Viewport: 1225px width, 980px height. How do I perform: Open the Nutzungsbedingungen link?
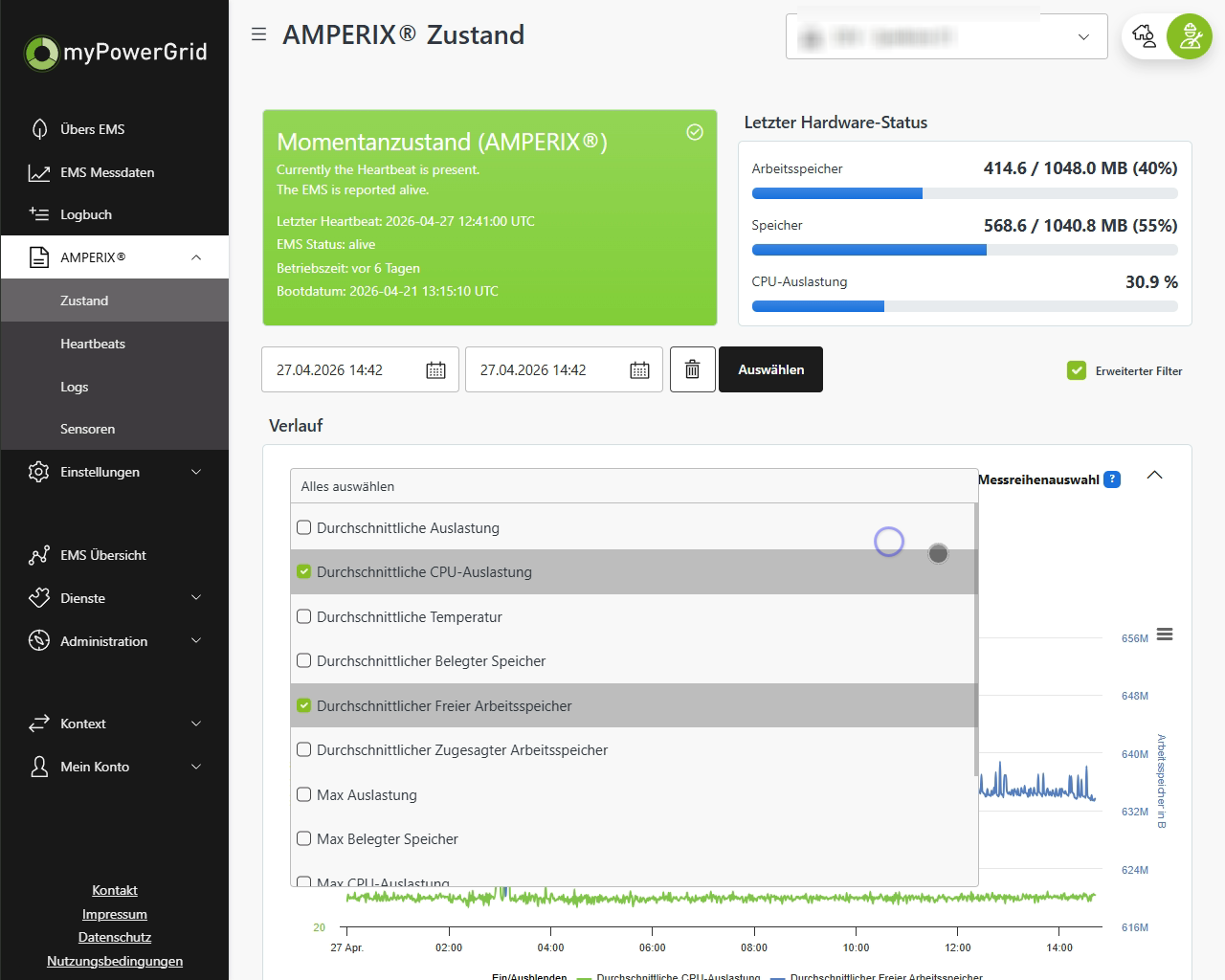tap(115, 961)
